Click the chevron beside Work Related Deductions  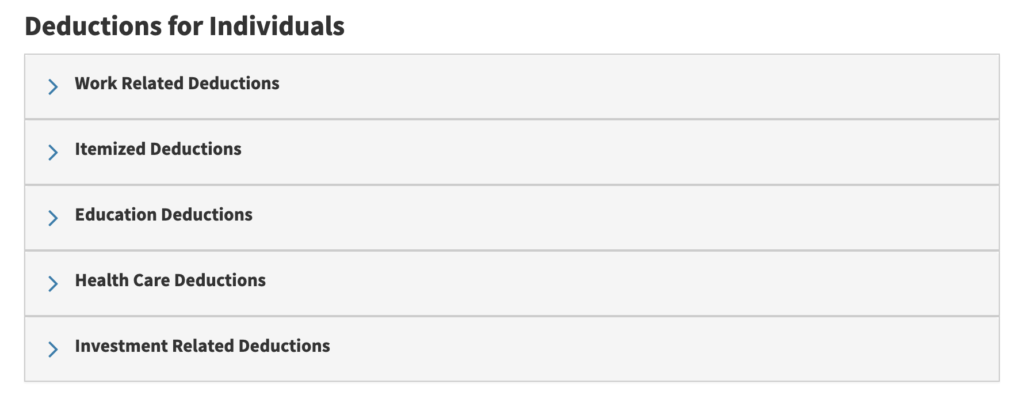click(53, 87)
